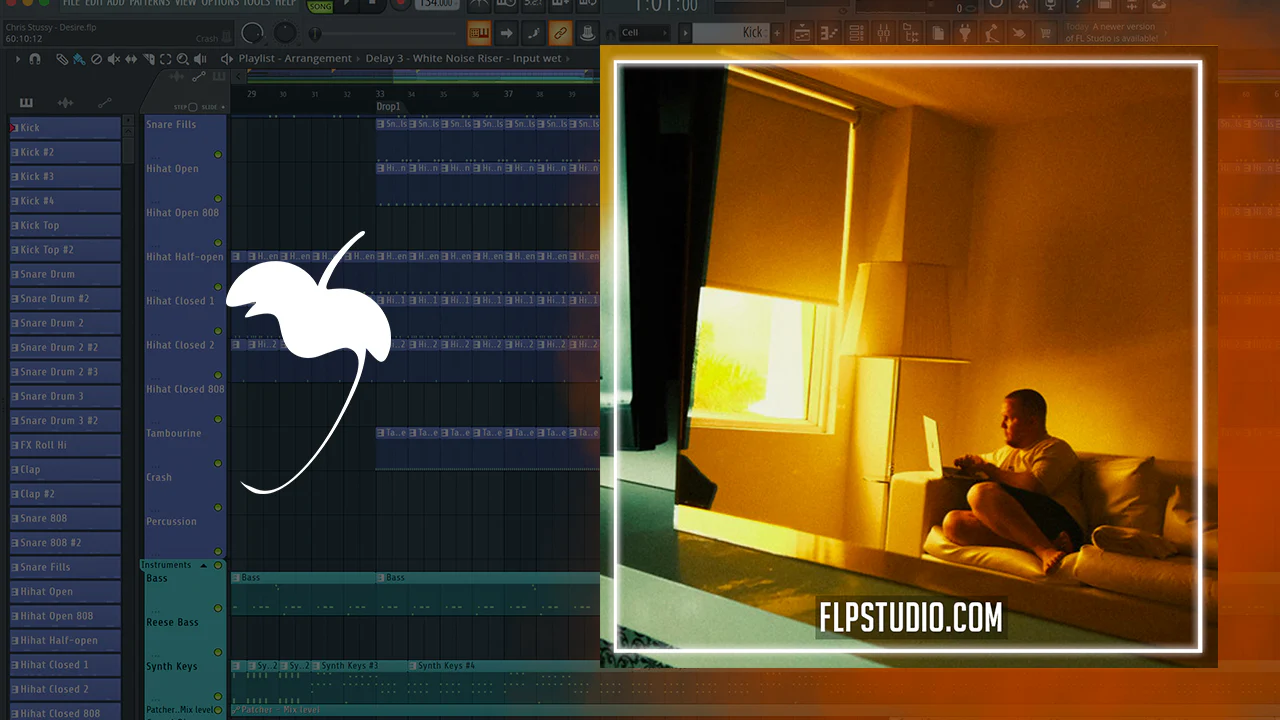Toggle the Snare Fills track mute light
The height and width of the screenshot is (720, 1280).
218,155
